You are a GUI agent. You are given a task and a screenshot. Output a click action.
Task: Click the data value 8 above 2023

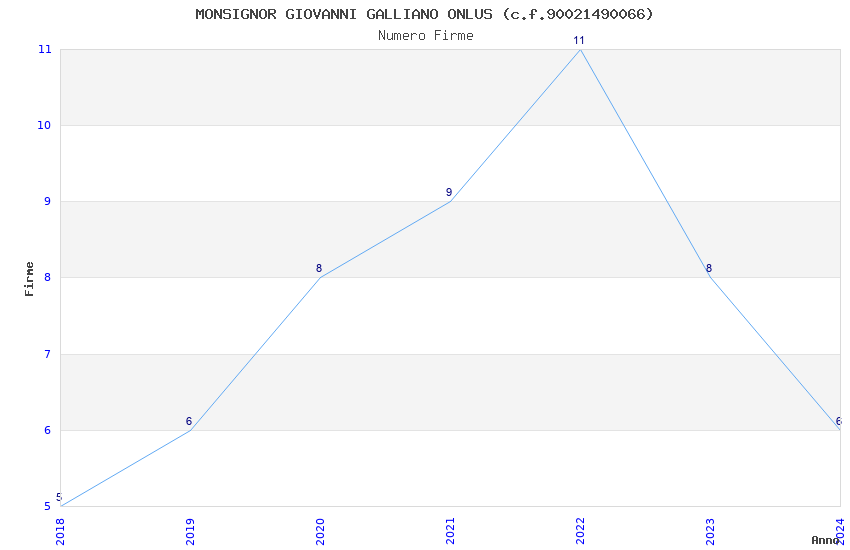pos(709,268)
